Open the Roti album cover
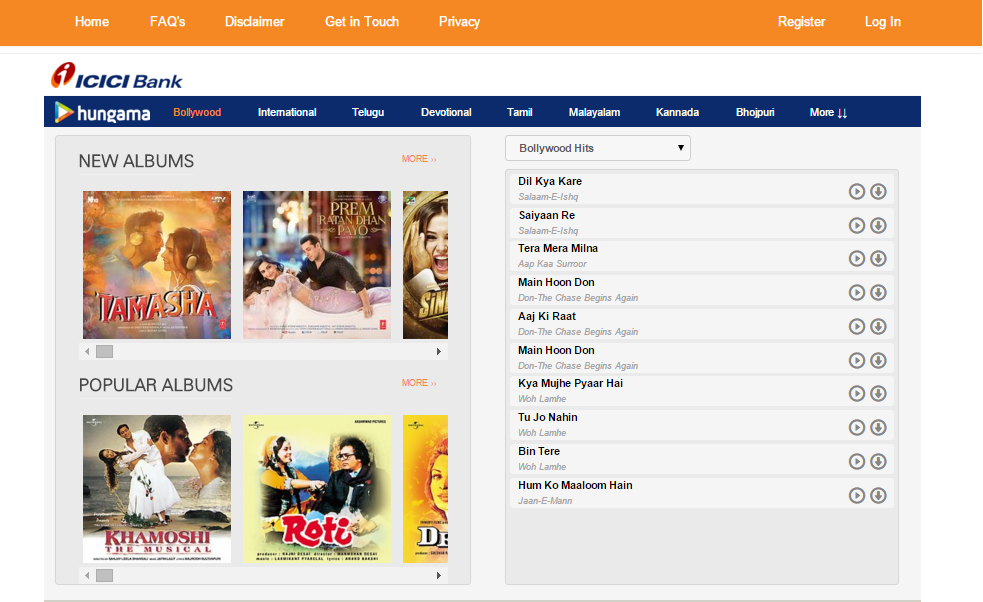Screen dimensions: 983x602 [x=317, y=488]
